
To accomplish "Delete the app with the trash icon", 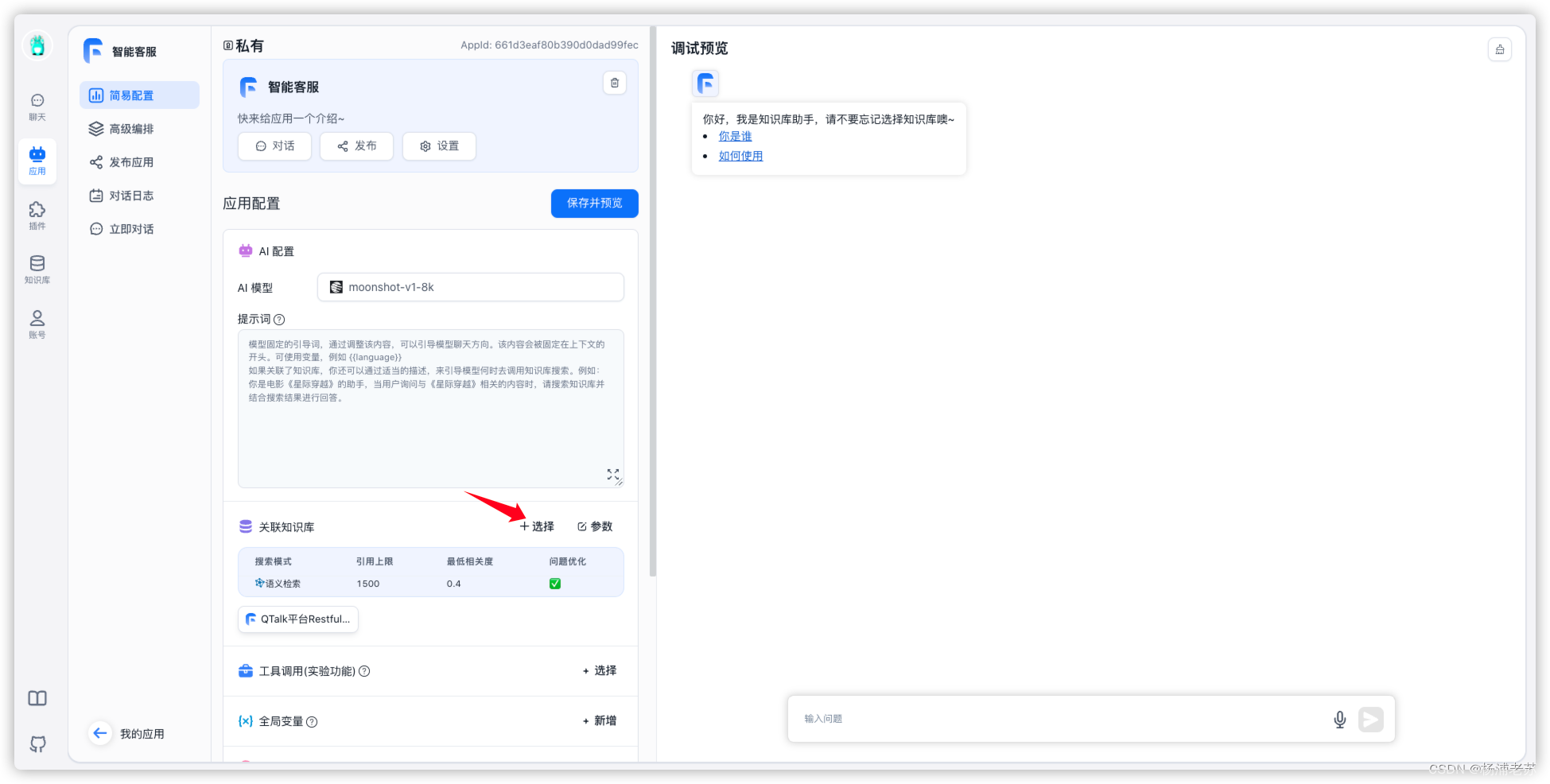I will point(615,83).
